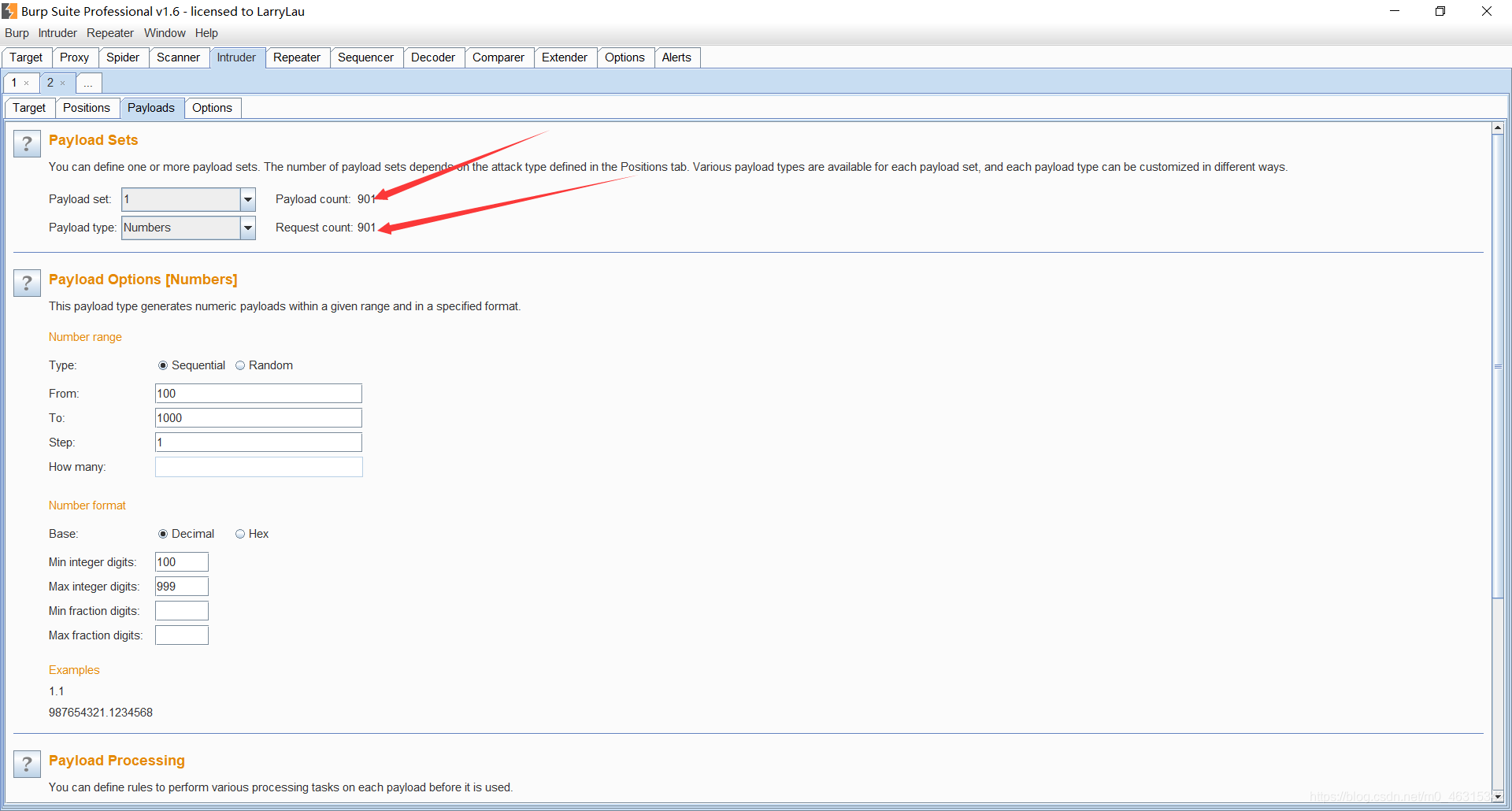The width and height of the screenshot is (1512, 811).
Task: Close intruder attack tab 2
Action: [x=63, y=83]
